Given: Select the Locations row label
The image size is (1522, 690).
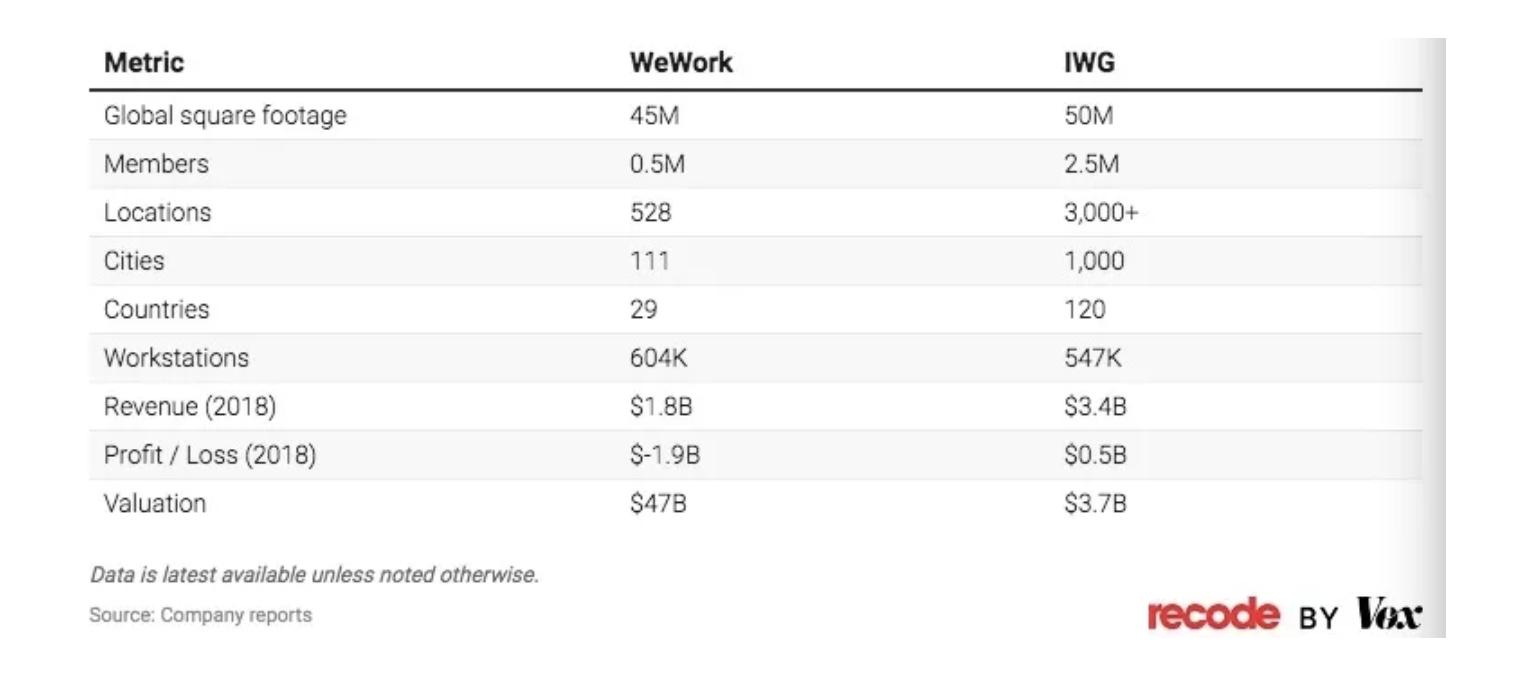Looking at the screenshot, I should tap(157, 212).
